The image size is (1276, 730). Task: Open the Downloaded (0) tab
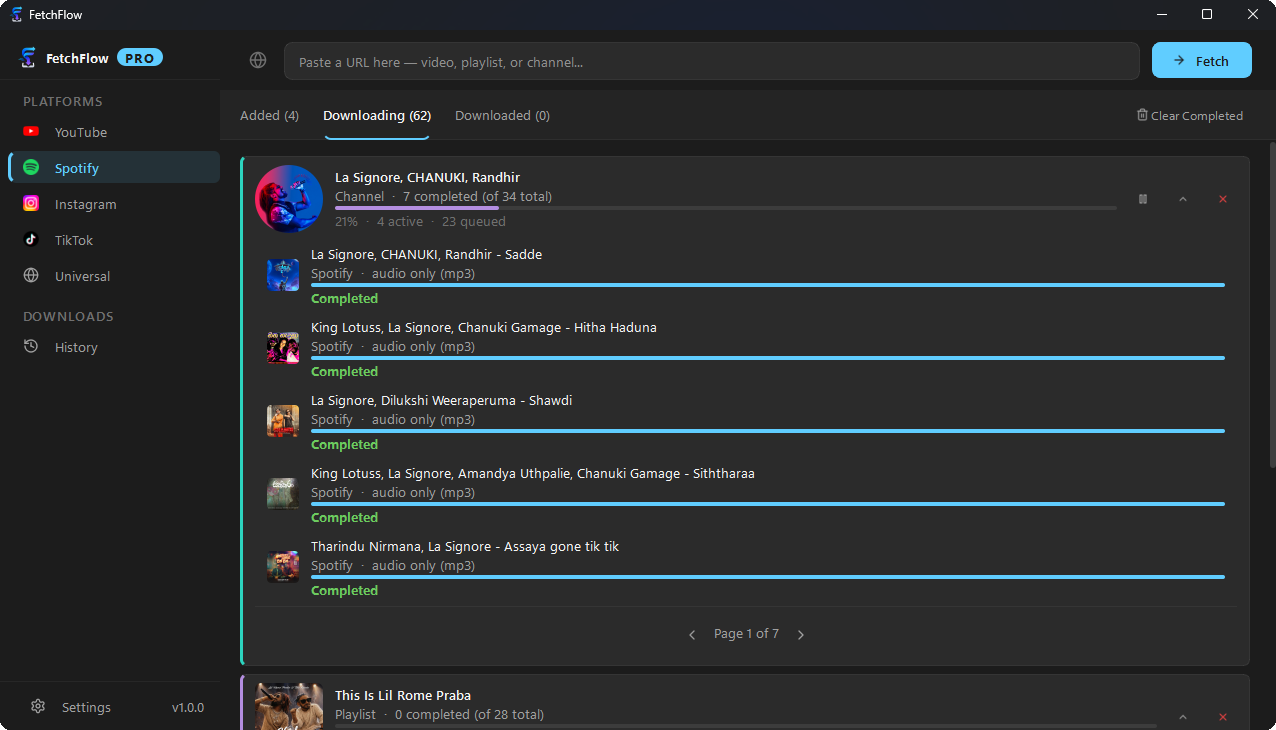[x=502, y=116]
